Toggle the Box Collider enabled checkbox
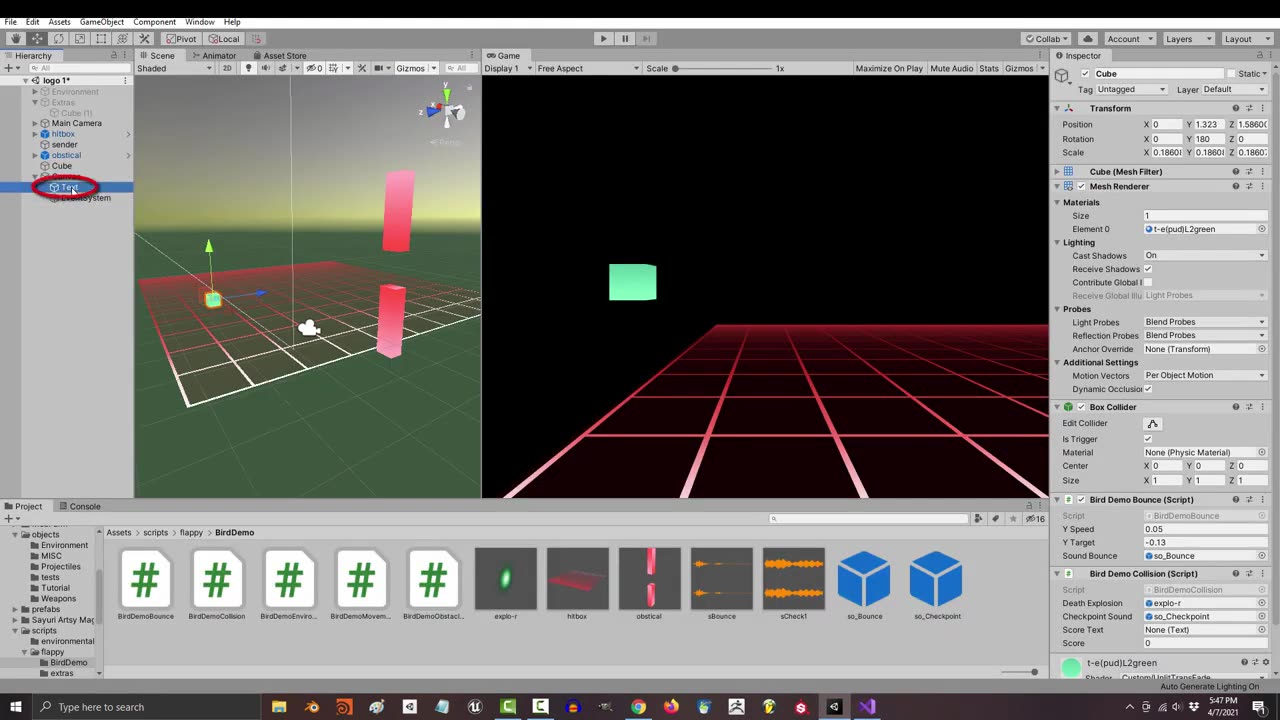Viewport: 1280px width, 720px height. [1081, 407]
